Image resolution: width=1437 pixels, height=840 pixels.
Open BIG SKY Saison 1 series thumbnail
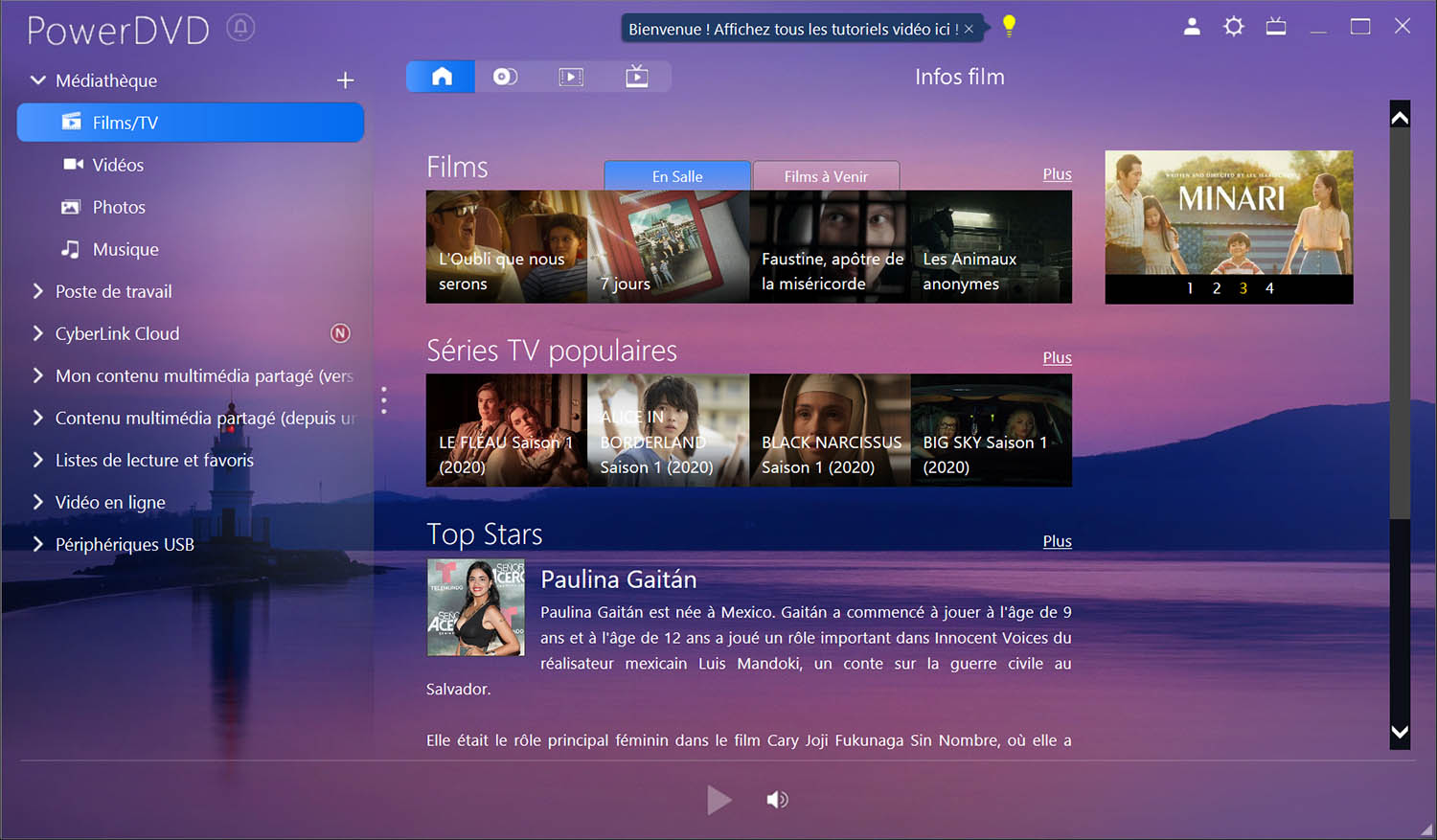pos(992,430)
